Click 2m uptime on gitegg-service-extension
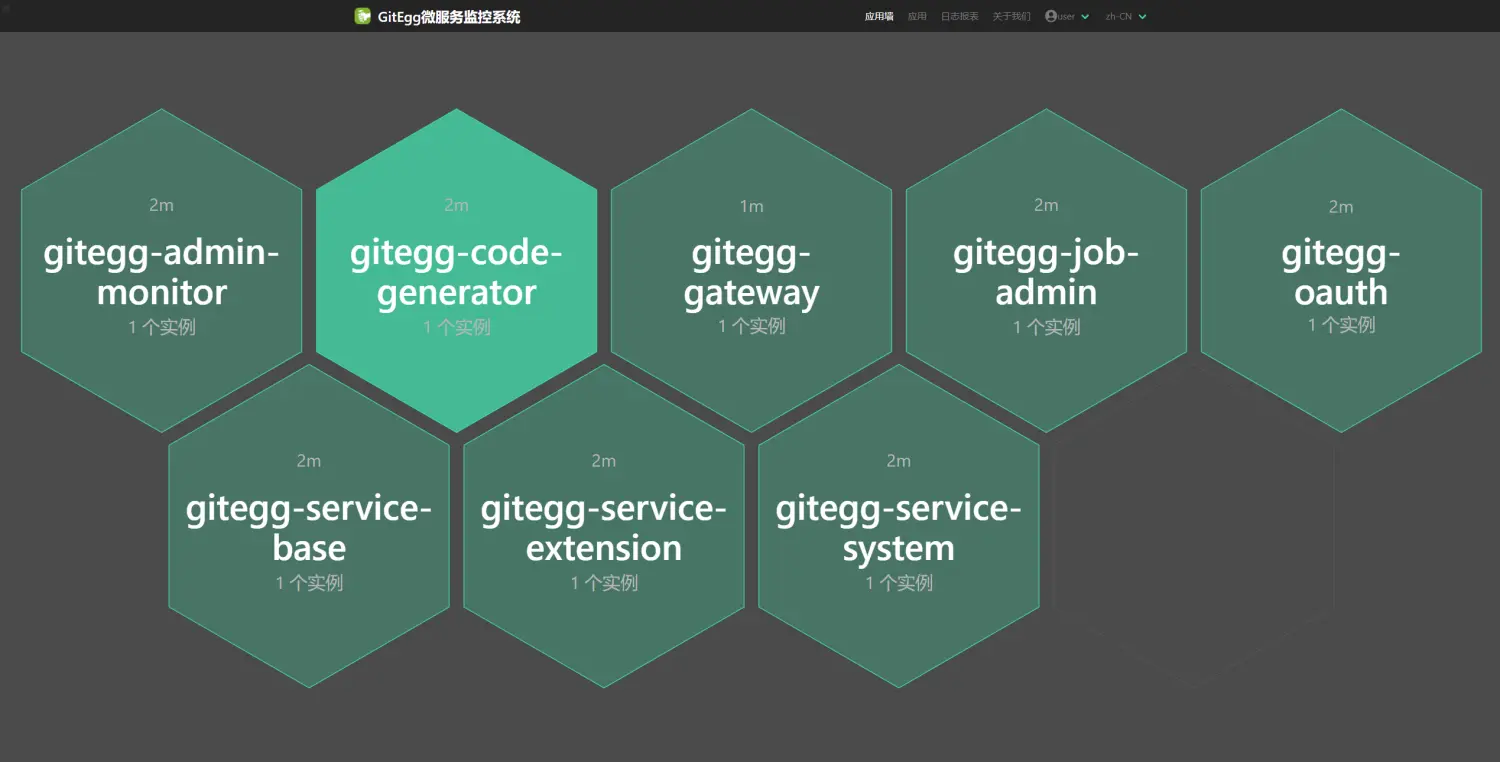 pos(604,461)
